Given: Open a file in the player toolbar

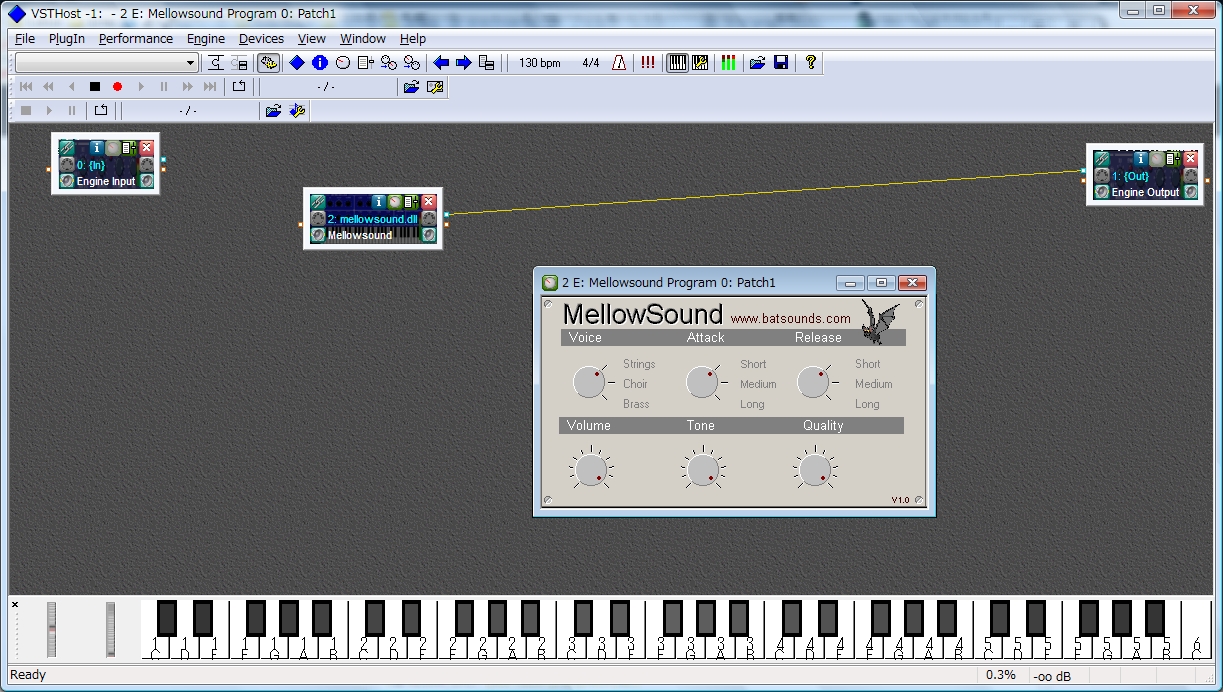Looking at the screenshot, I should click(411, 87).
